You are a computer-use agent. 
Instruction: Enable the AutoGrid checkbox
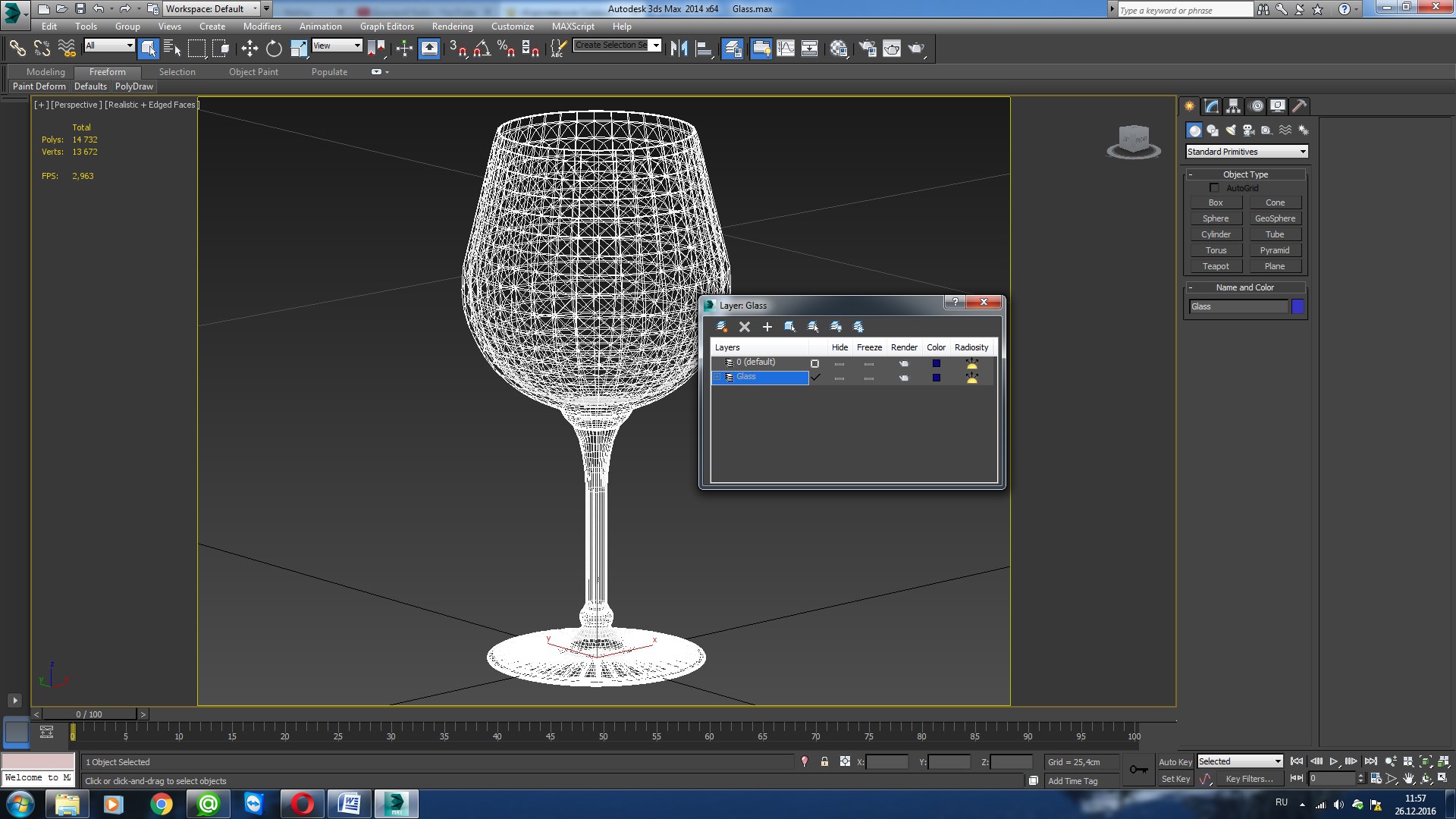tap(1214, 187)
